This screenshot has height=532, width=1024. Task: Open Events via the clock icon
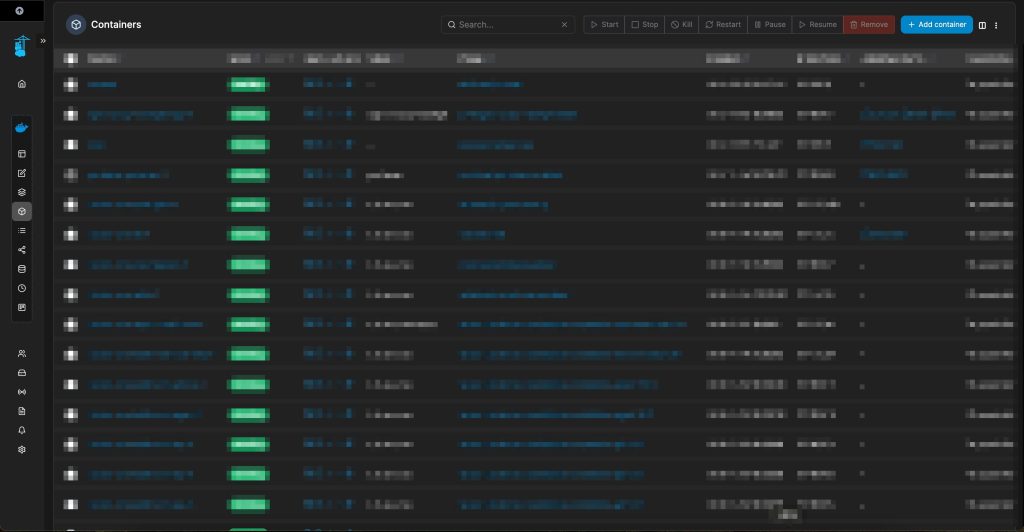[22, 288]
